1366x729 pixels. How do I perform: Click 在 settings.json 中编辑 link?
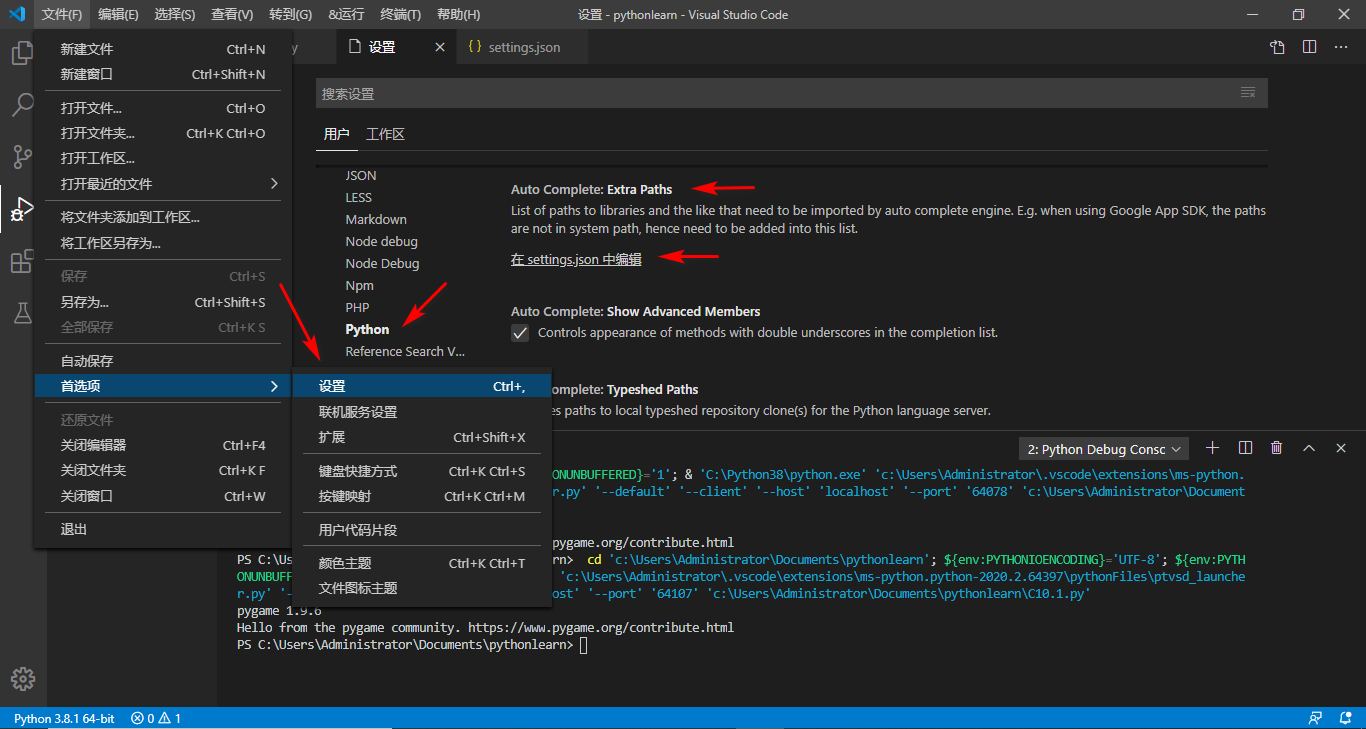pyautogui.click(x=576, y=259)
